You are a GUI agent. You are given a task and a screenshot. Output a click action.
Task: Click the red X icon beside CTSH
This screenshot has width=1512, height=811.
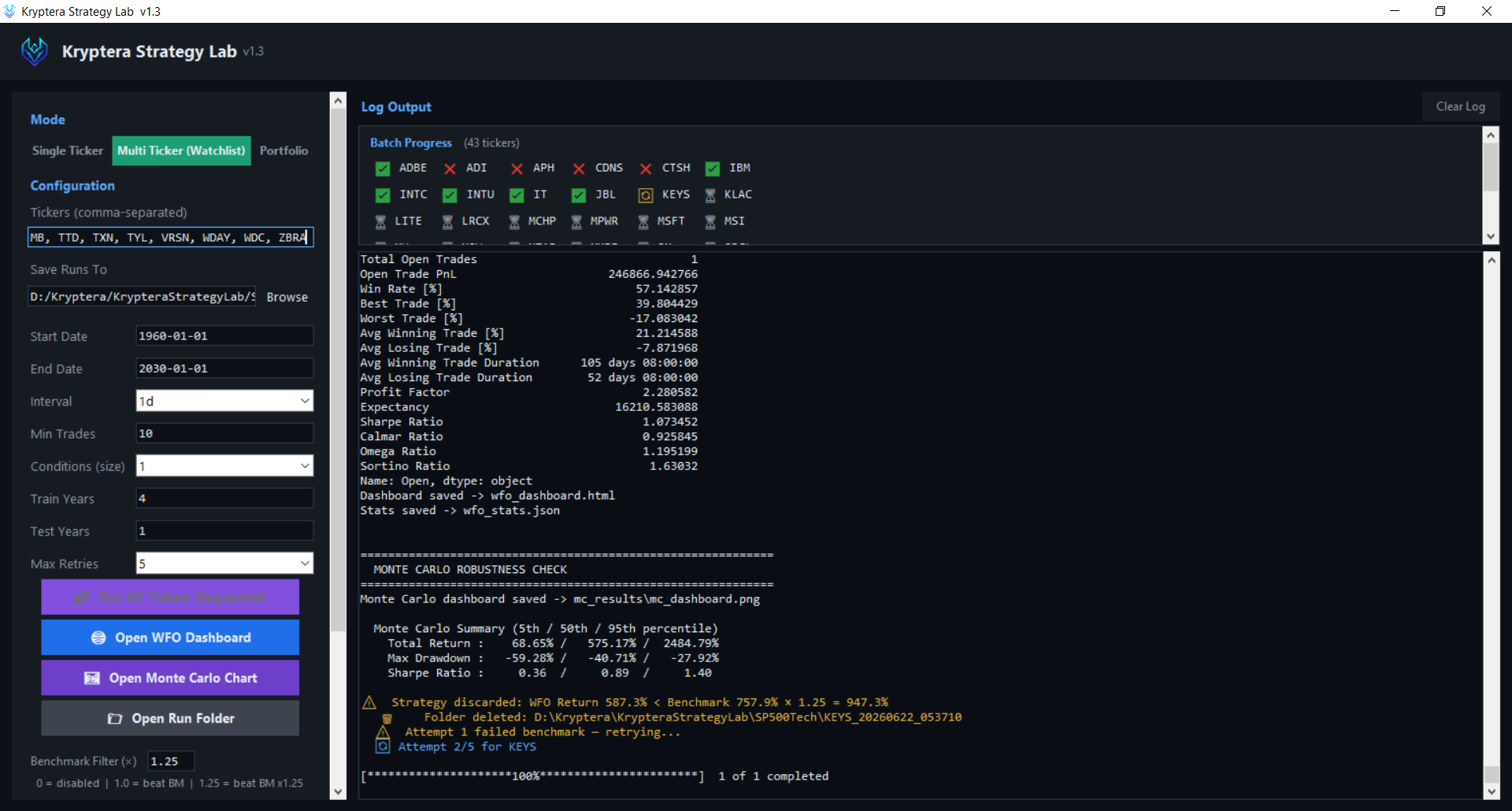point(646,168)
